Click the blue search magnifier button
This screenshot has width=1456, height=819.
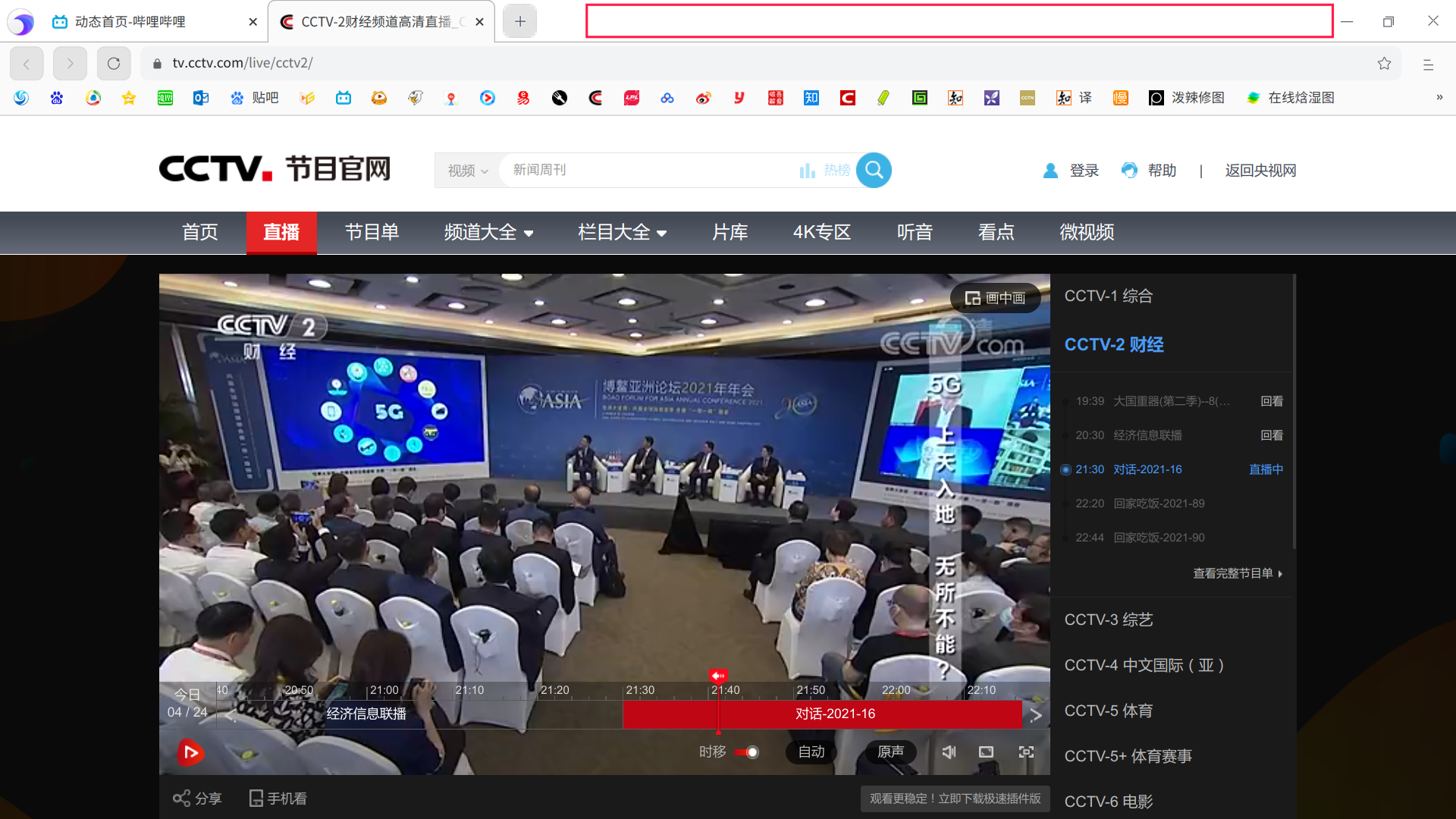[874, 170]
